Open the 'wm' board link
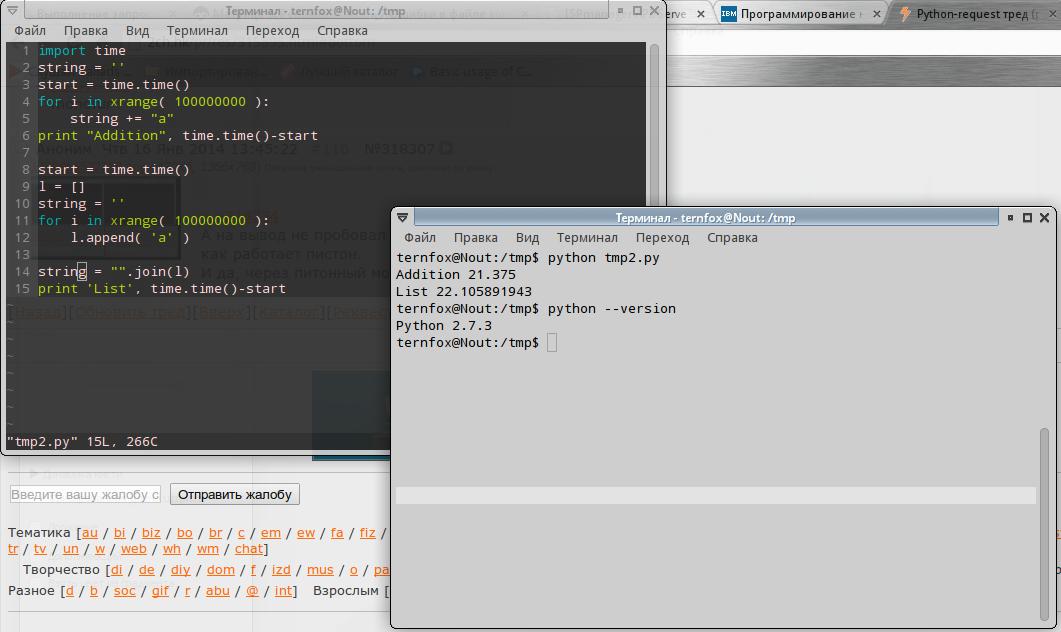 (x=208, y=549)
